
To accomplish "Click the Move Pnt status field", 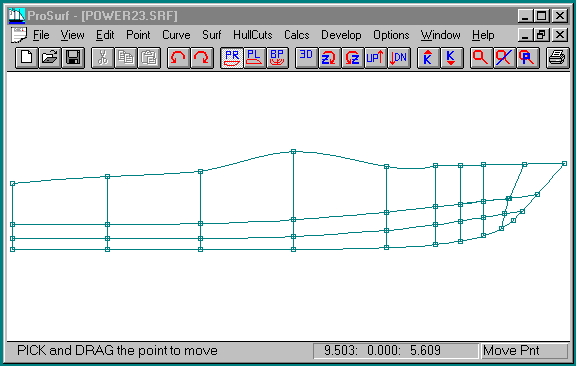I will (524, 350).
